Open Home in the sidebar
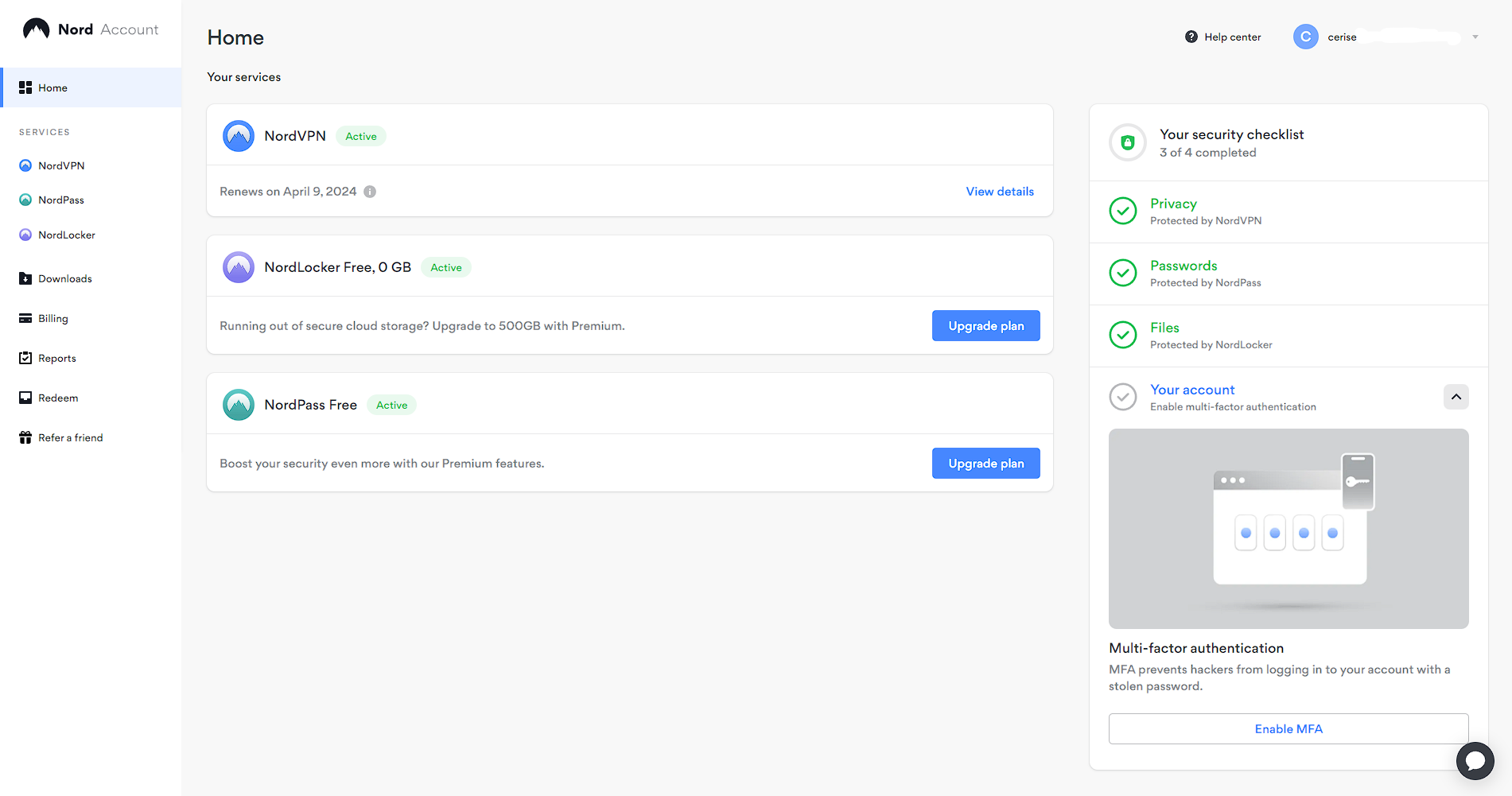 click(91, 87)
